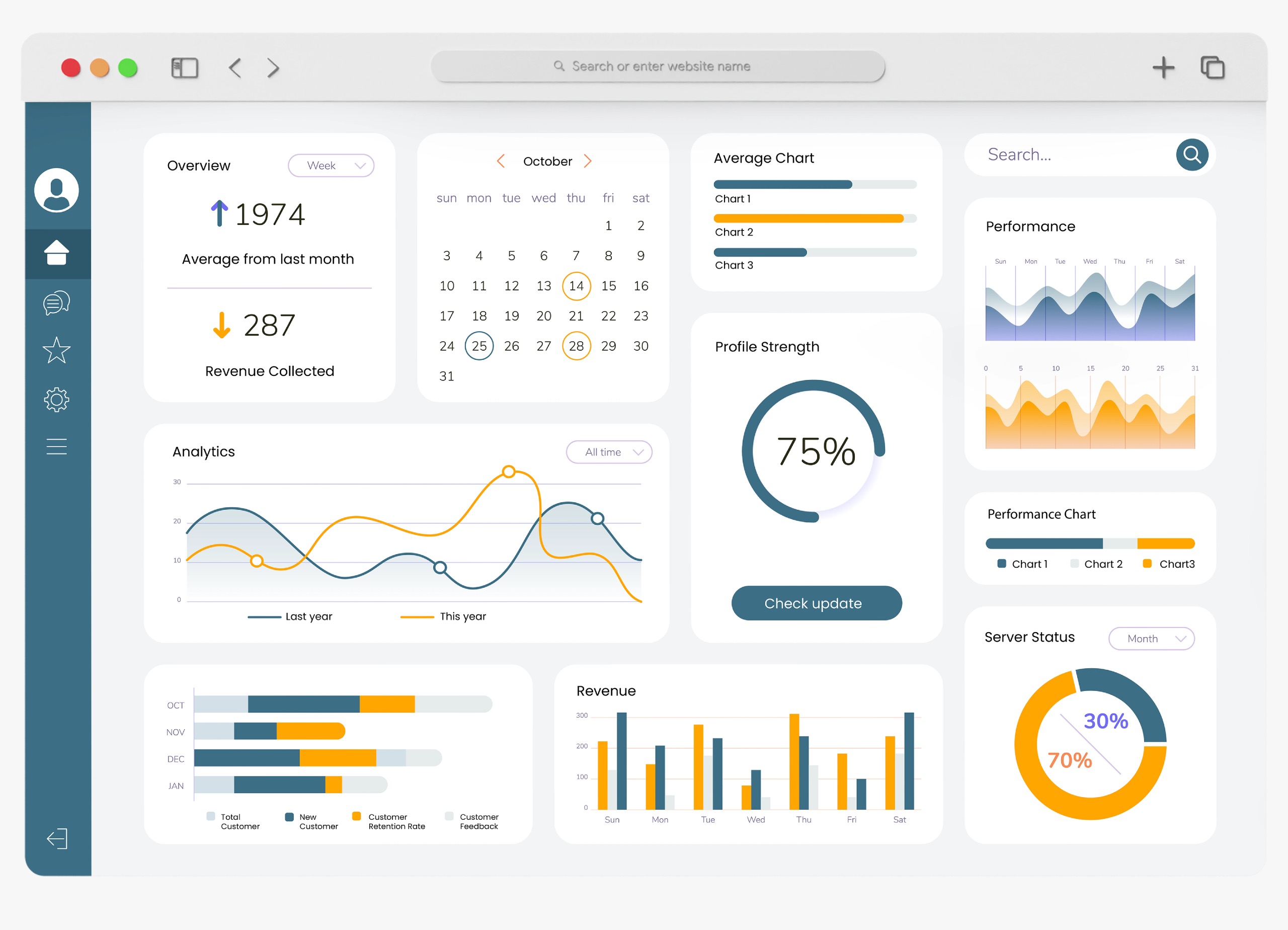Click the orange wave Performance chart
The image size is (1288, 930).
click(x=1090, y=414)
